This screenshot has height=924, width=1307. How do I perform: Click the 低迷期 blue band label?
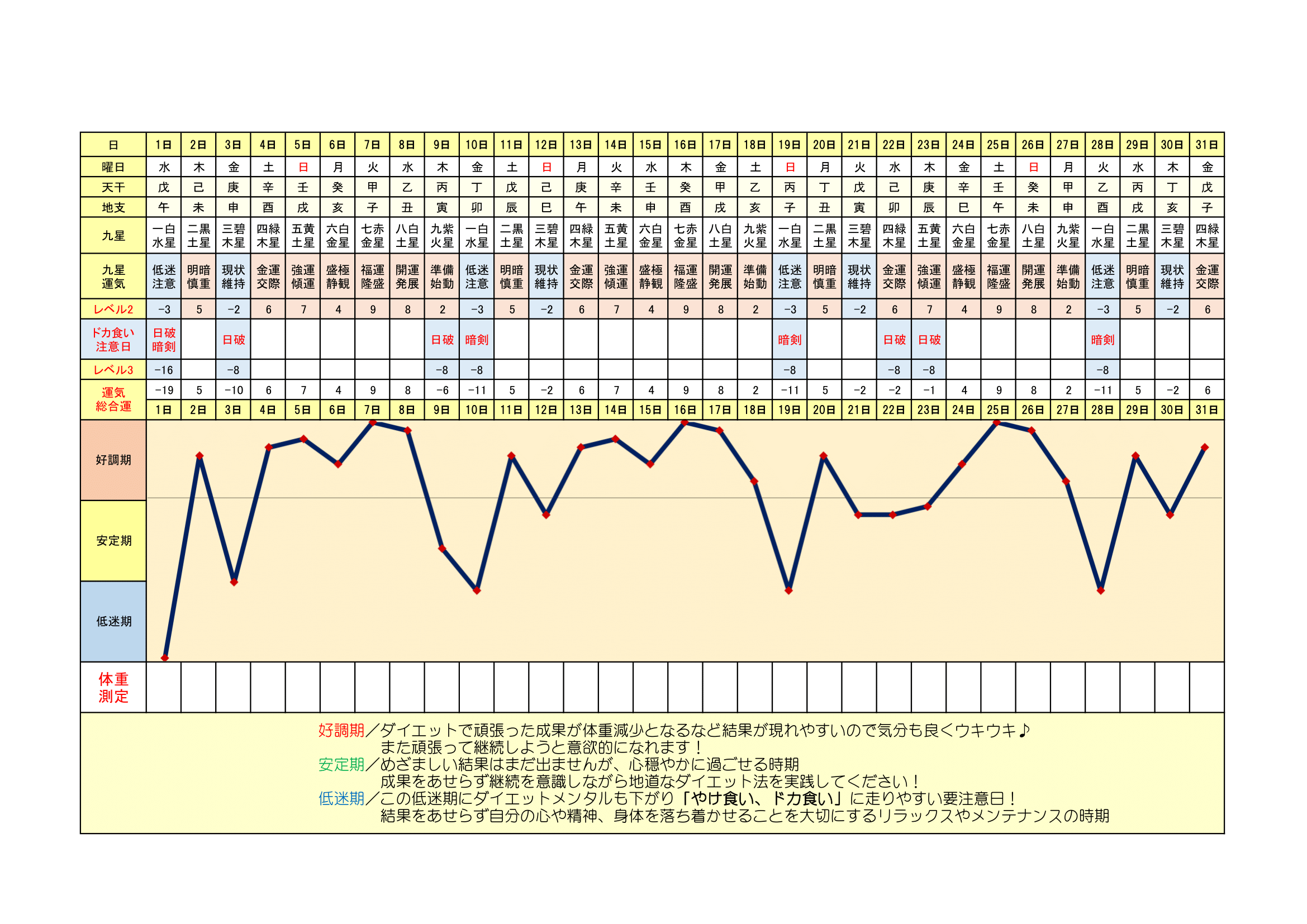[x=113, y=621]
